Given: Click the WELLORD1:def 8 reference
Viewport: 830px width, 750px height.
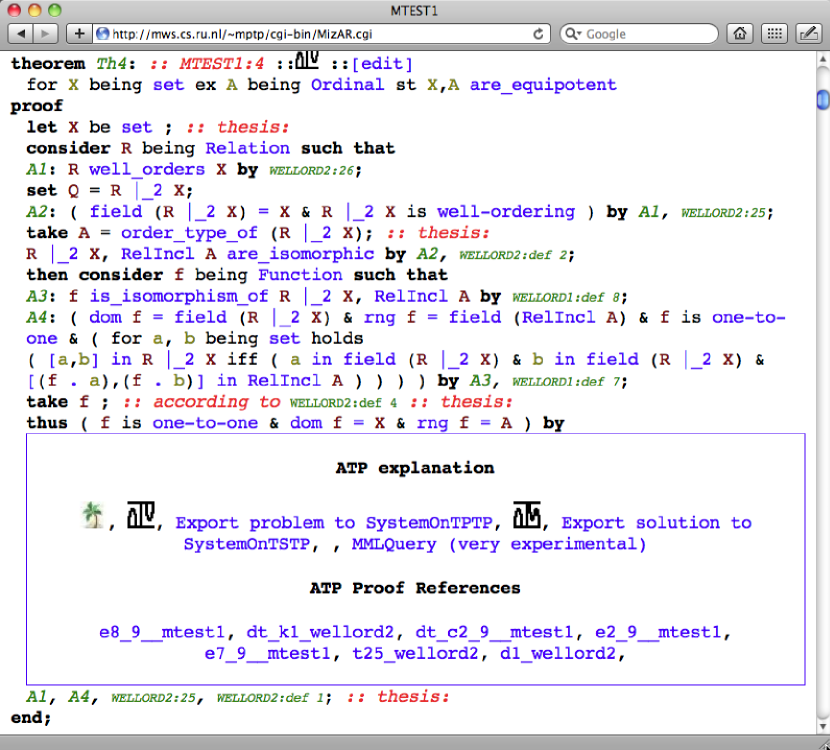Looking at the screenshot, I should (566, 297).
